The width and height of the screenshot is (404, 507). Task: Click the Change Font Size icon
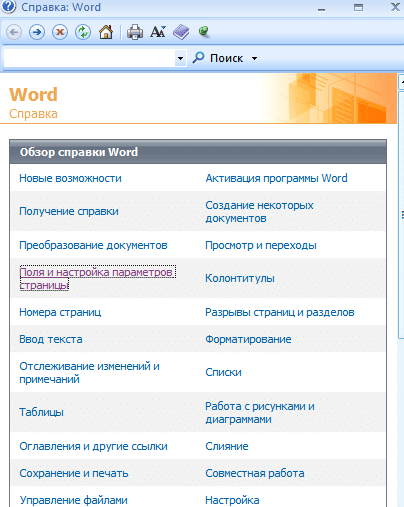[158, 32]
